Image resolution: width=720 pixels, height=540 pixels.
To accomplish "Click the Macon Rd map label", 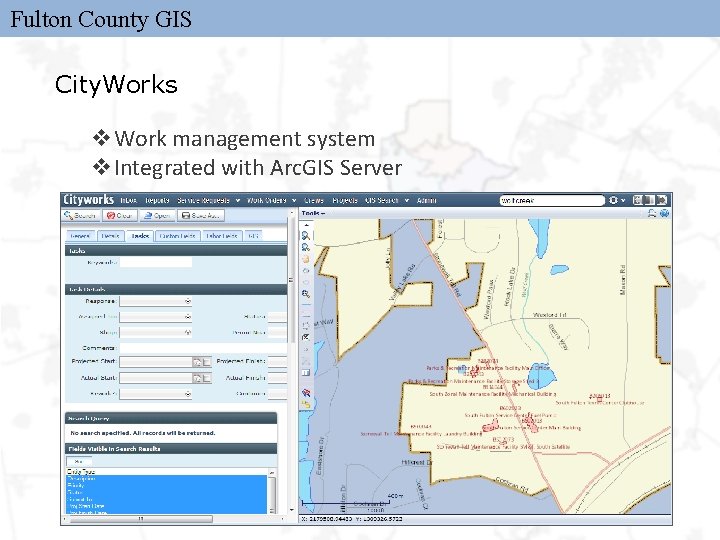I will tap(623, 279).
